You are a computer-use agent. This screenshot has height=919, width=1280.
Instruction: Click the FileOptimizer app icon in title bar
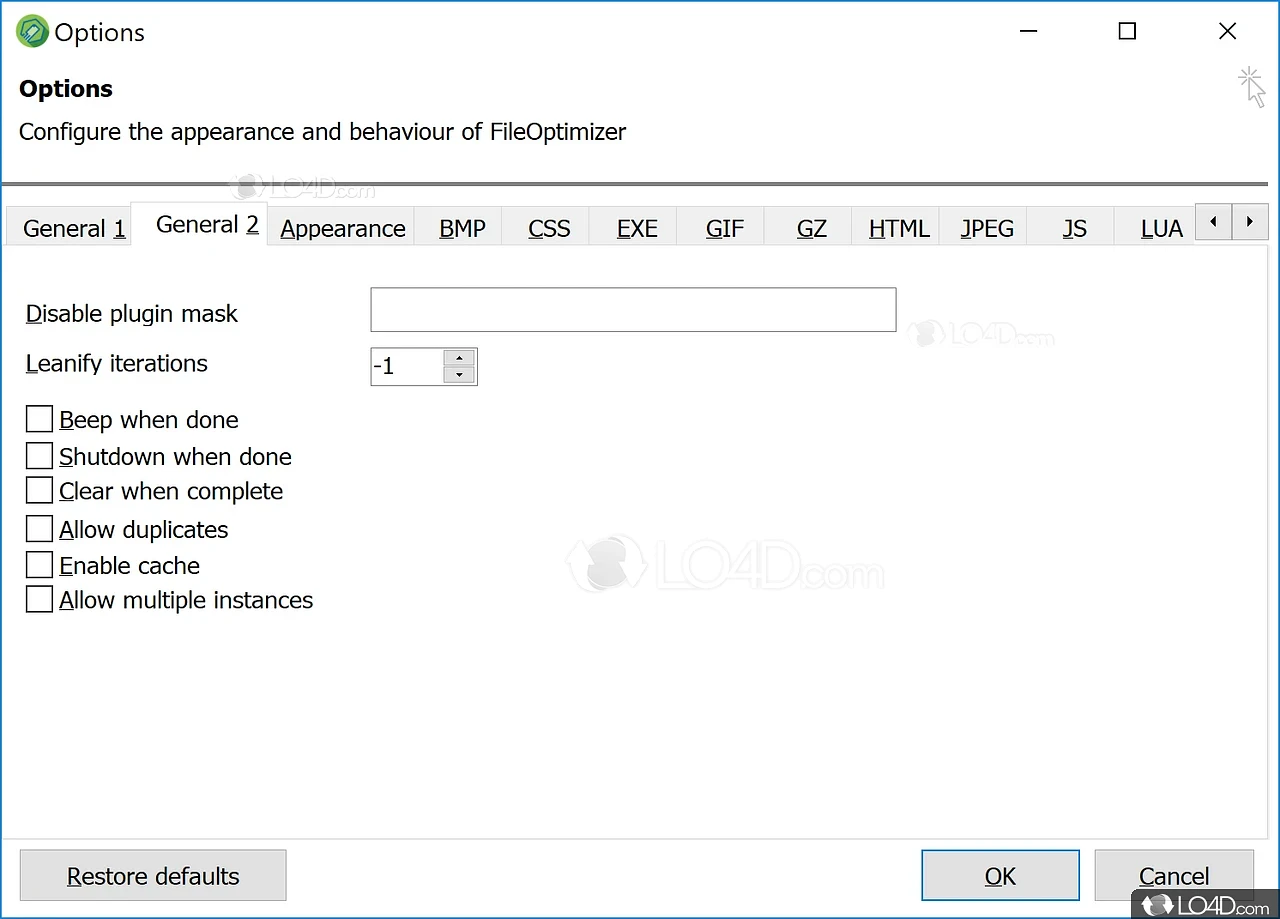coord(33,32)
